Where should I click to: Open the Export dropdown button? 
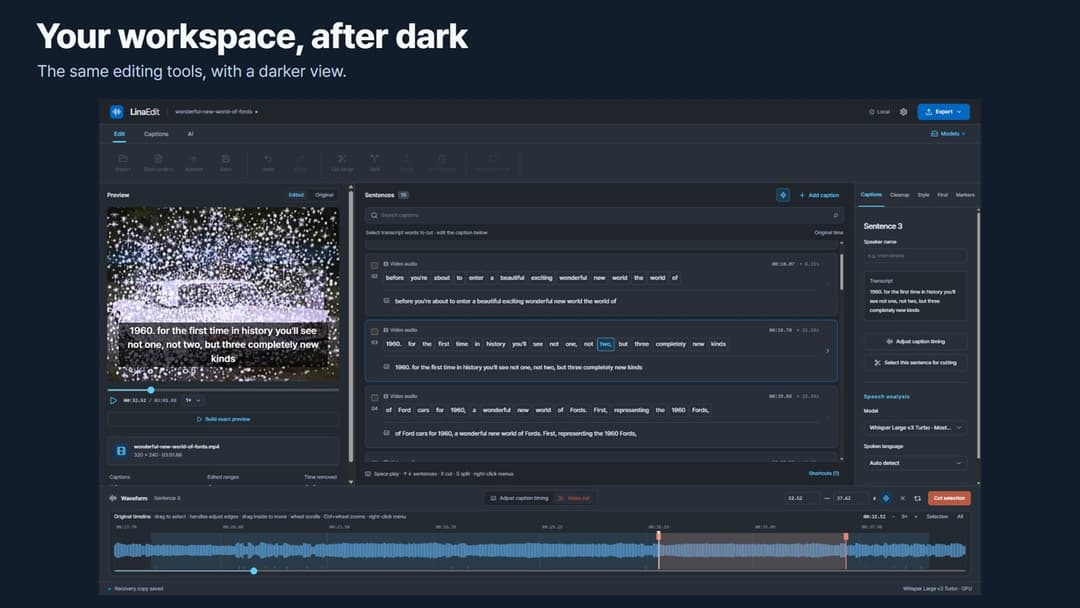click(943, 112)
